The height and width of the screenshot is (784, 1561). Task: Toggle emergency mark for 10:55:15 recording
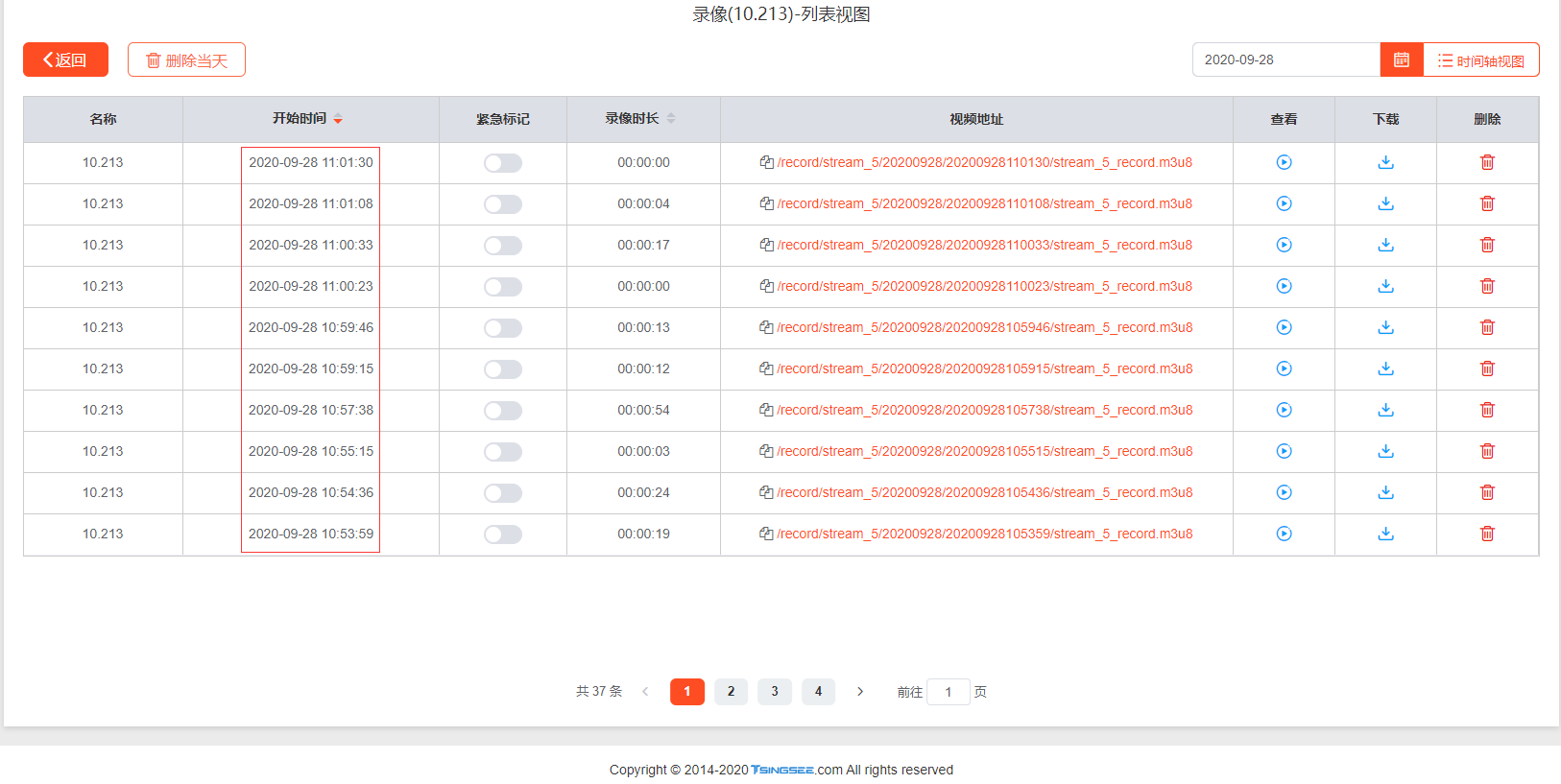pos(503,452)
